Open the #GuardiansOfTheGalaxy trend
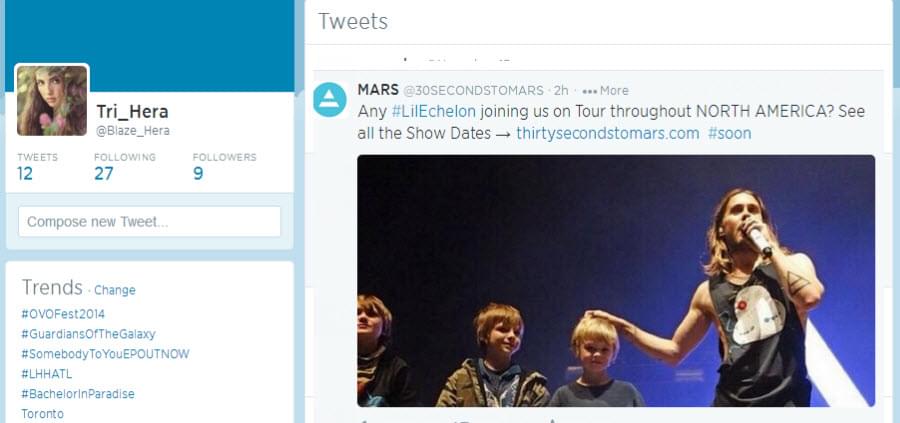This screenshot has height=423, width=900. [88, 334]
